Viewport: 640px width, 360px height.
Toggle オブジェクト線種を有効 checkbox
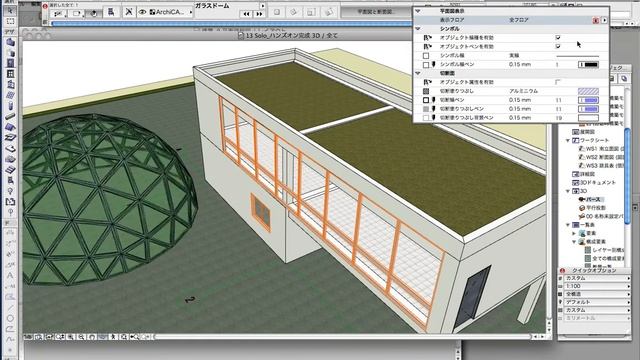click(558, 38)
